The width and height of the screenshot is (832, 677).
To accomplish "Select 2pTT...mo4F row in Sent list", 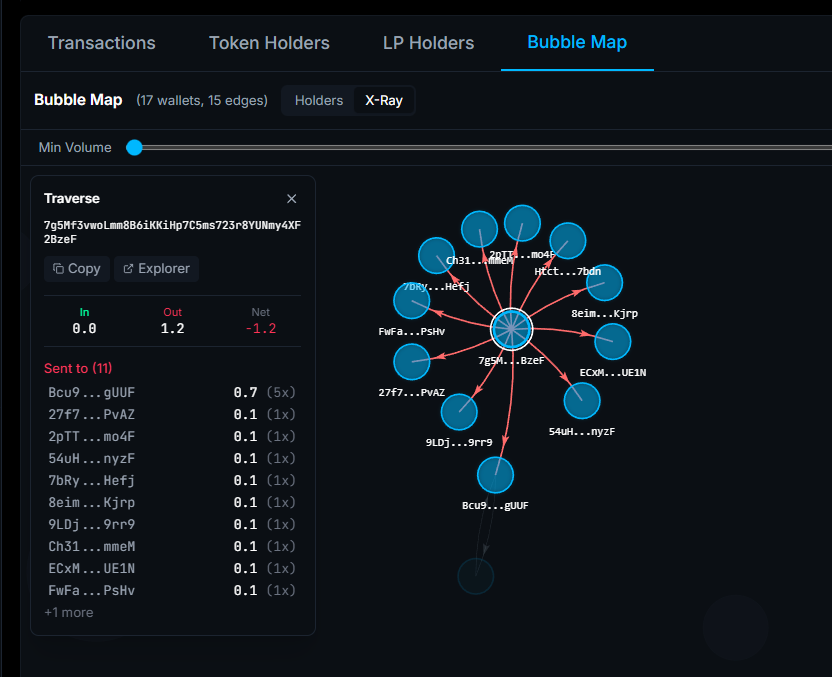I will tap(172, 436).
